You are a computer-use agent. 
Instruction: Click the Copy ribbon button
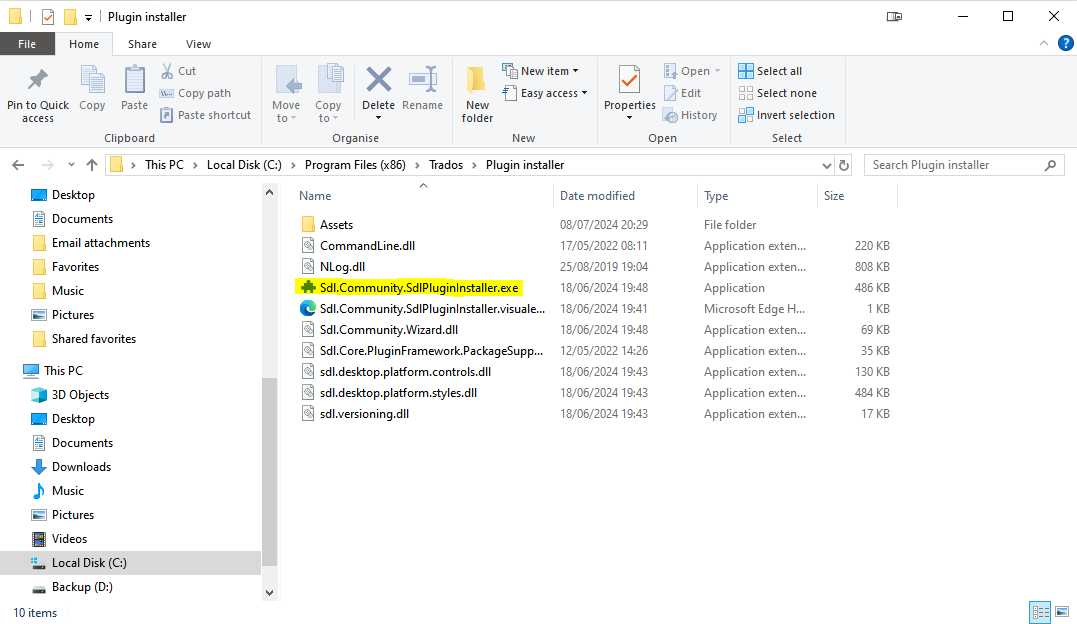tap(92, 88)
